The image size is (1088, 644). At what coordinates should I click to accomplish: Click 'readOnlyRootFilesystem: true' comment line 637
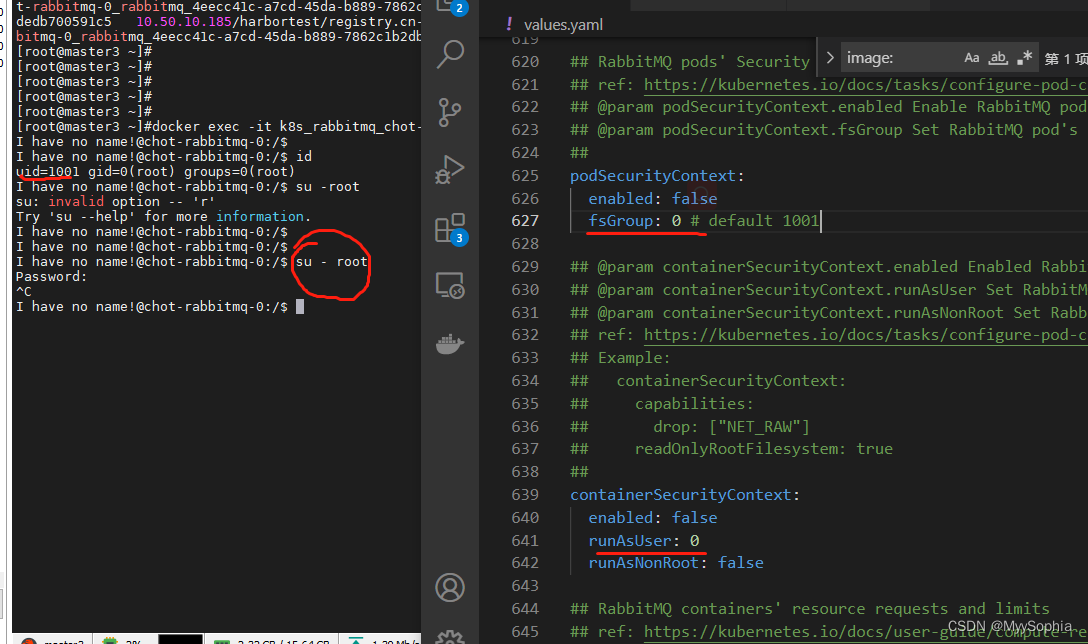tap(763, 449)
